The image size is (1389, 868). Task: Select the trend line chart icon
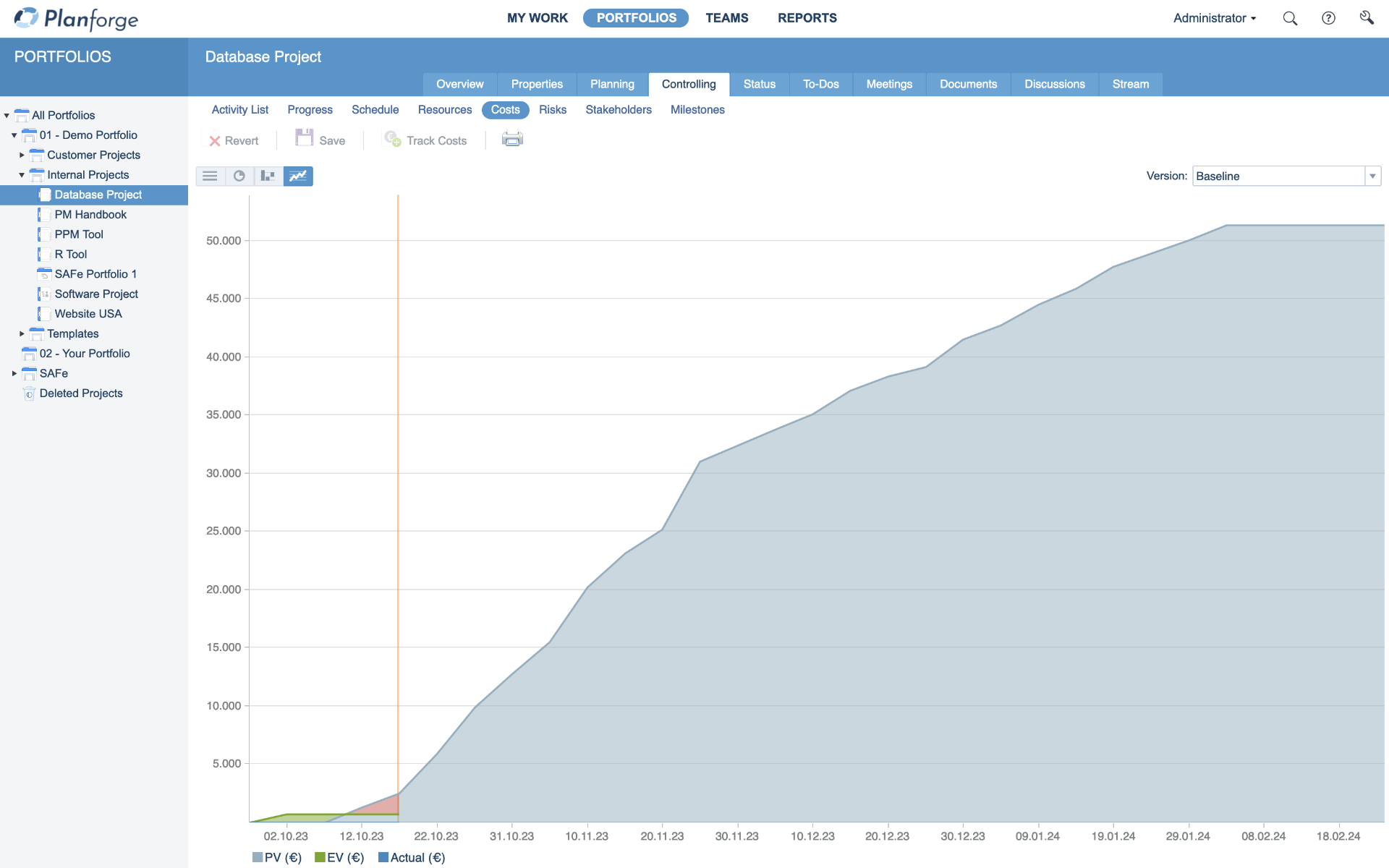[298, 175]
